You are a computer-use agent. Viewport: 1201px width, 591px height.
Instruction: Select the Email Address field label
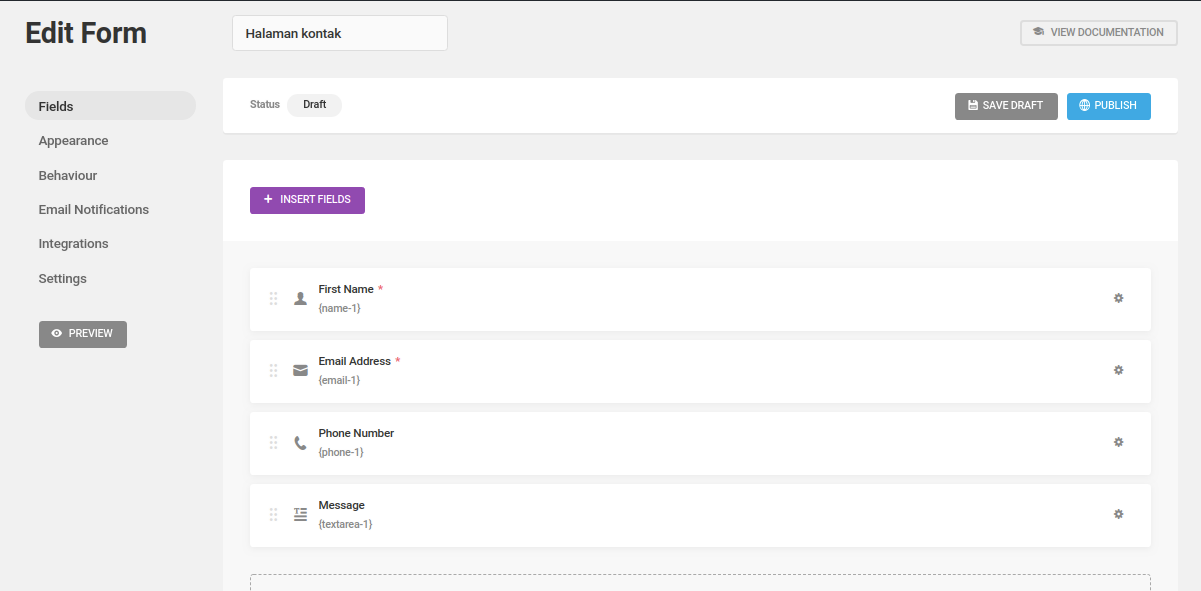click(x=354, y=361)
